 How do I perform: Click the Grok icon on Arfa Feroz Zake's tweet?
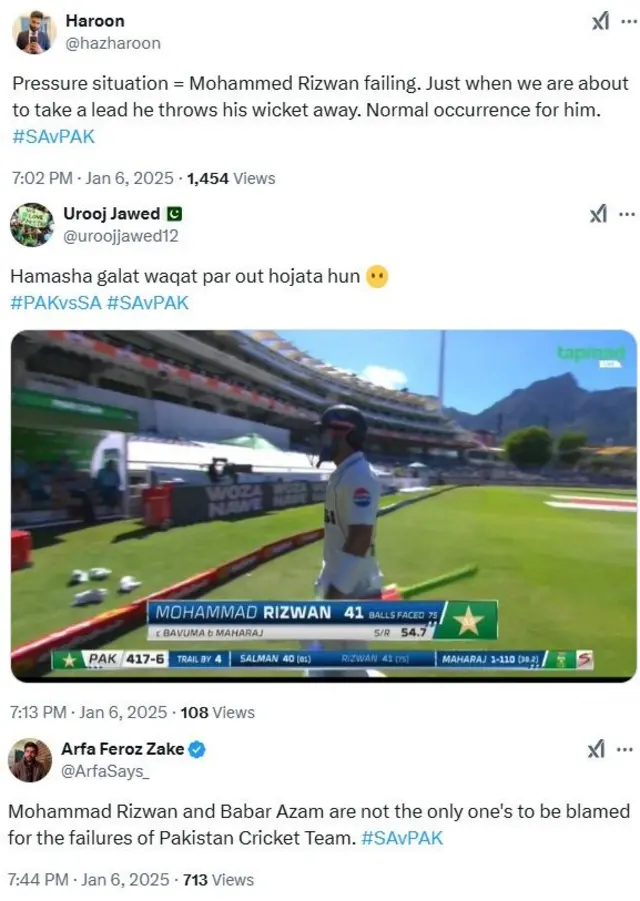point(599,749)
